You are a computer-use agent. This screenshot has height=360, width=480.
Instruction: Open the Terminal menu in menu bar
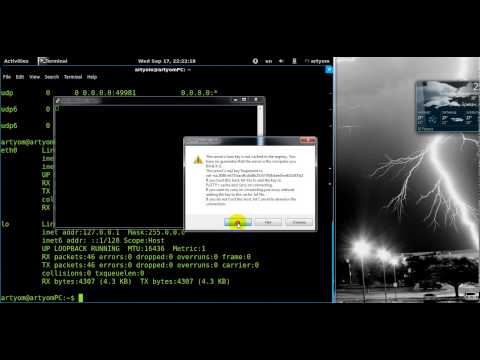[73, 77]
